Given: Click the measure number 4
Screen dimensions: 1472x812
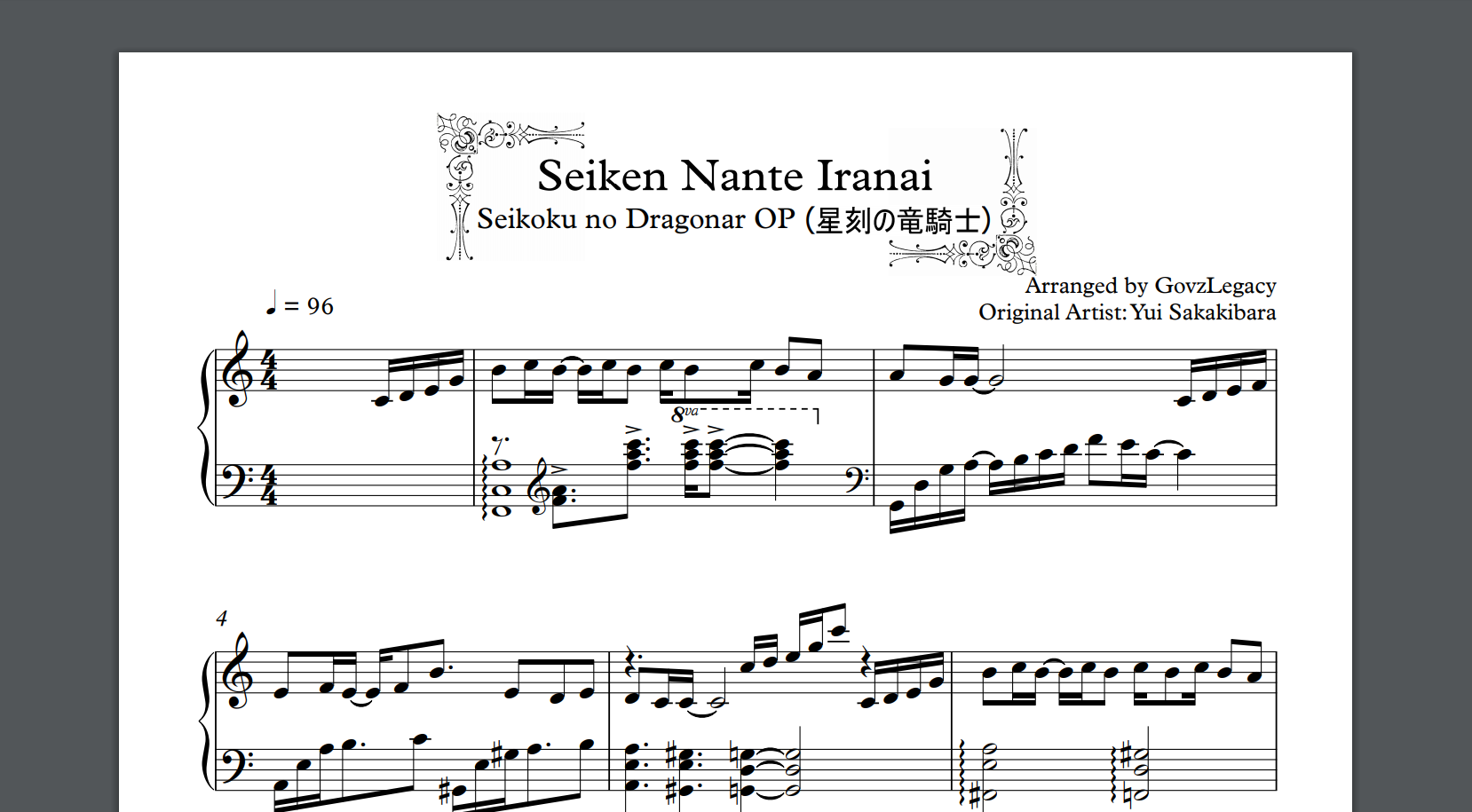Looking at the screenshot, I should pyautogui.click(x=221, y=618).
